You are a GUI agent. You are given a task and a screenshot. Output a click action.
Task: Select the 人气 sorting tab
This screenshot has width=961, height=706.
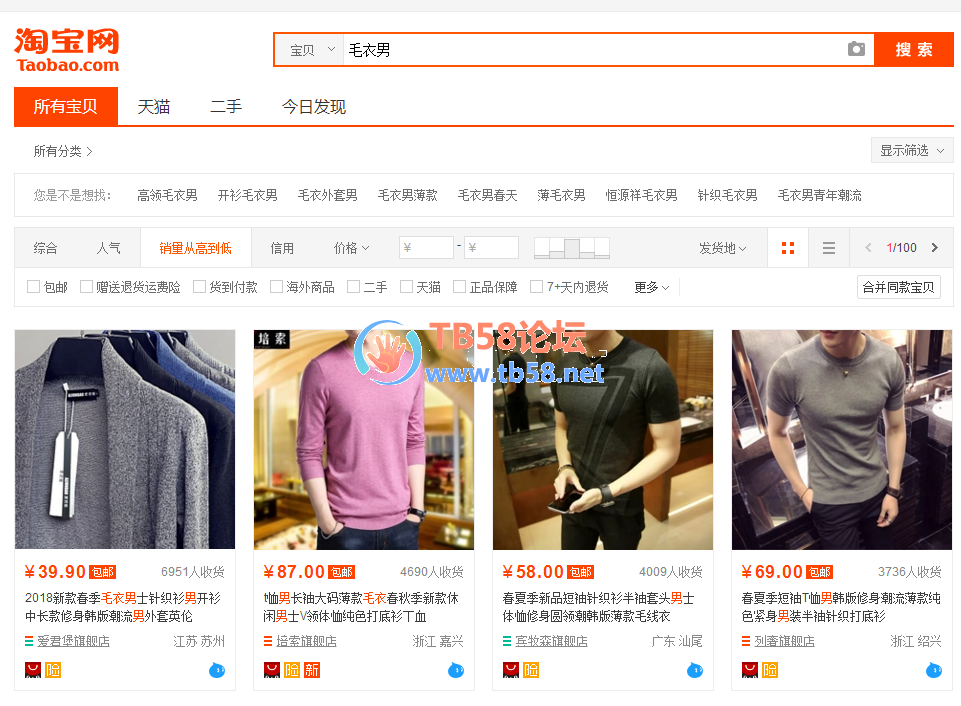pyautogui.click(x=108, y=248)
